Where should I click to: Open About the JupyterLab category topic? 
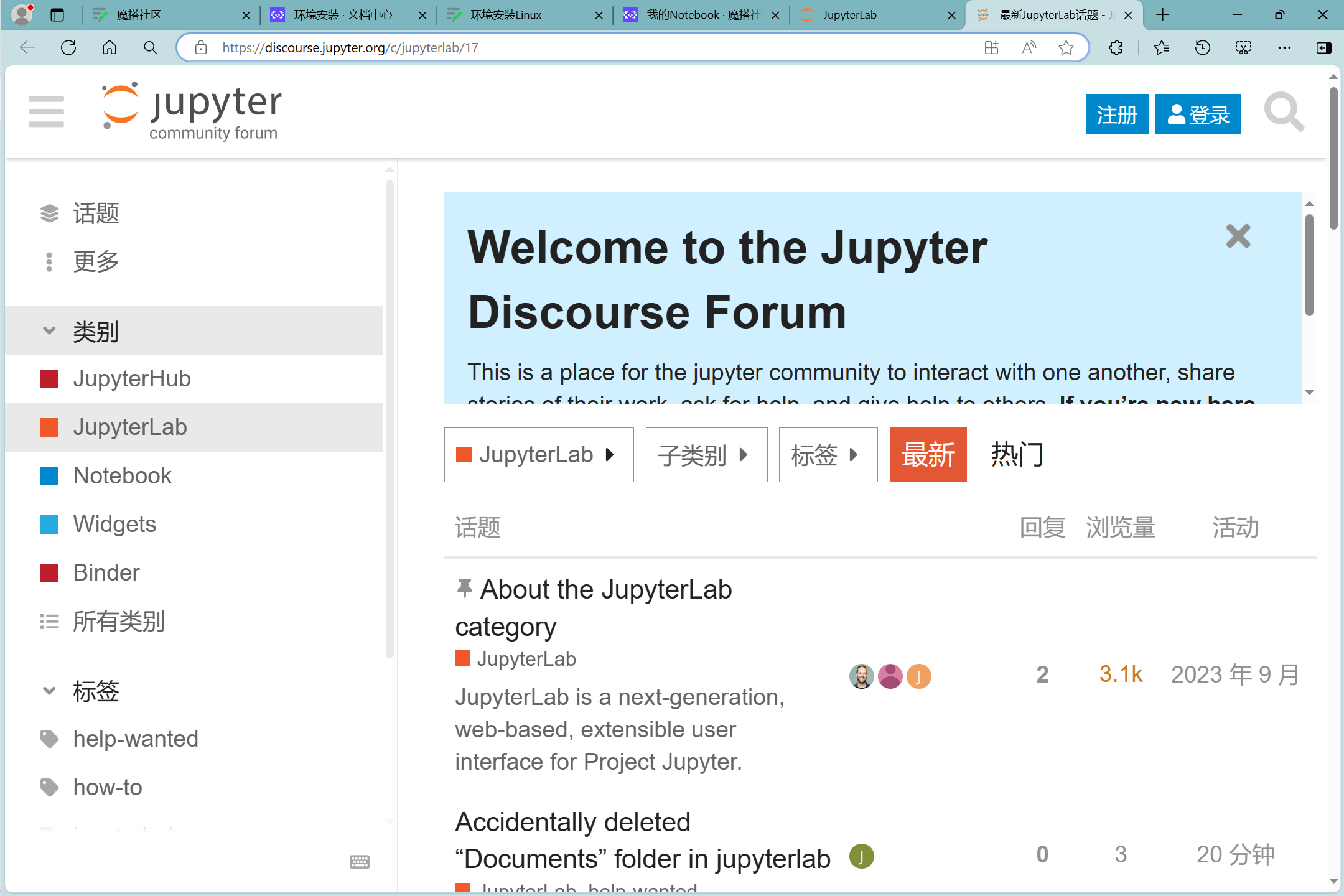(x=594, y=607)
